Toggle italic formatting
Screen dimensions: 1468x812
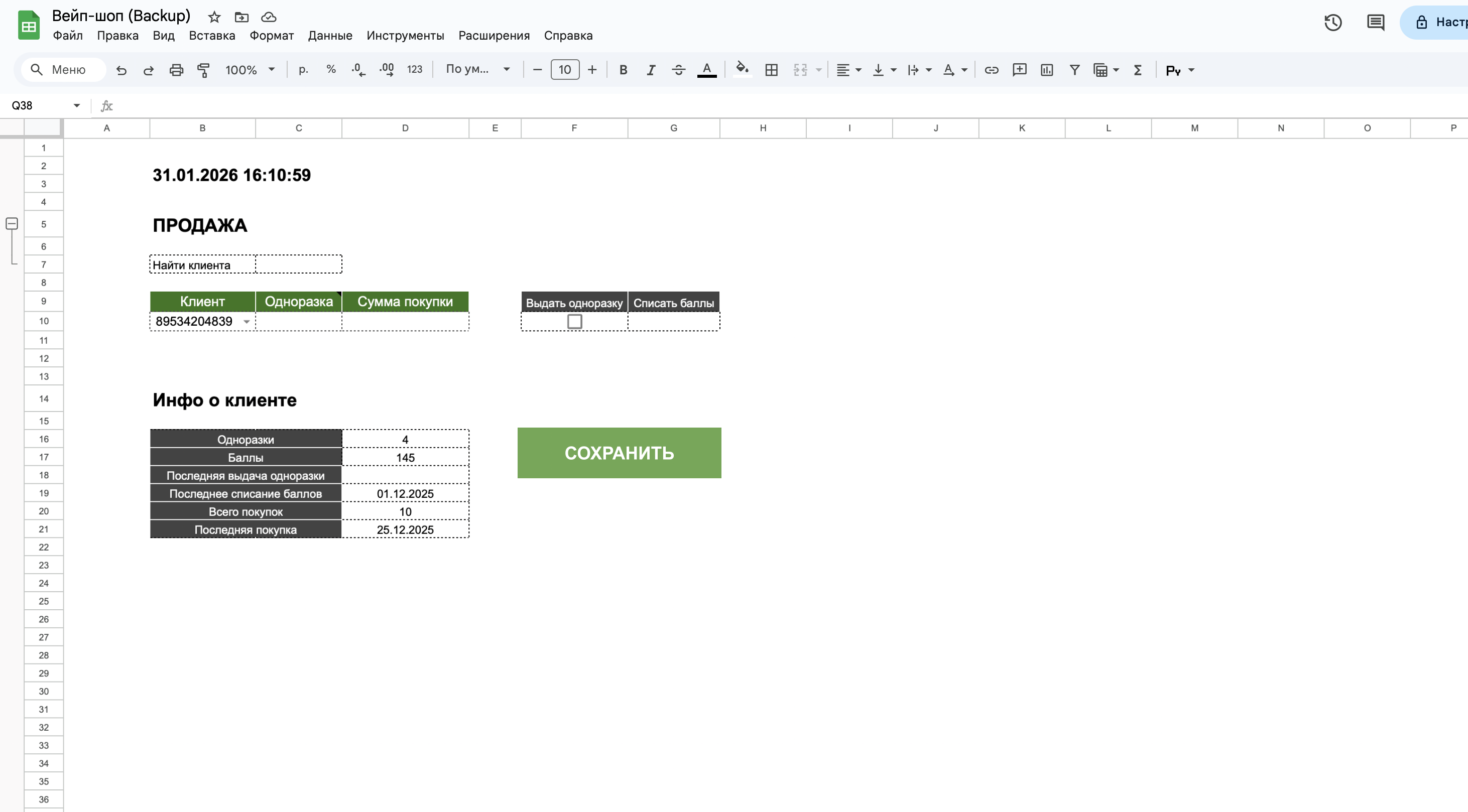[651, 70]
